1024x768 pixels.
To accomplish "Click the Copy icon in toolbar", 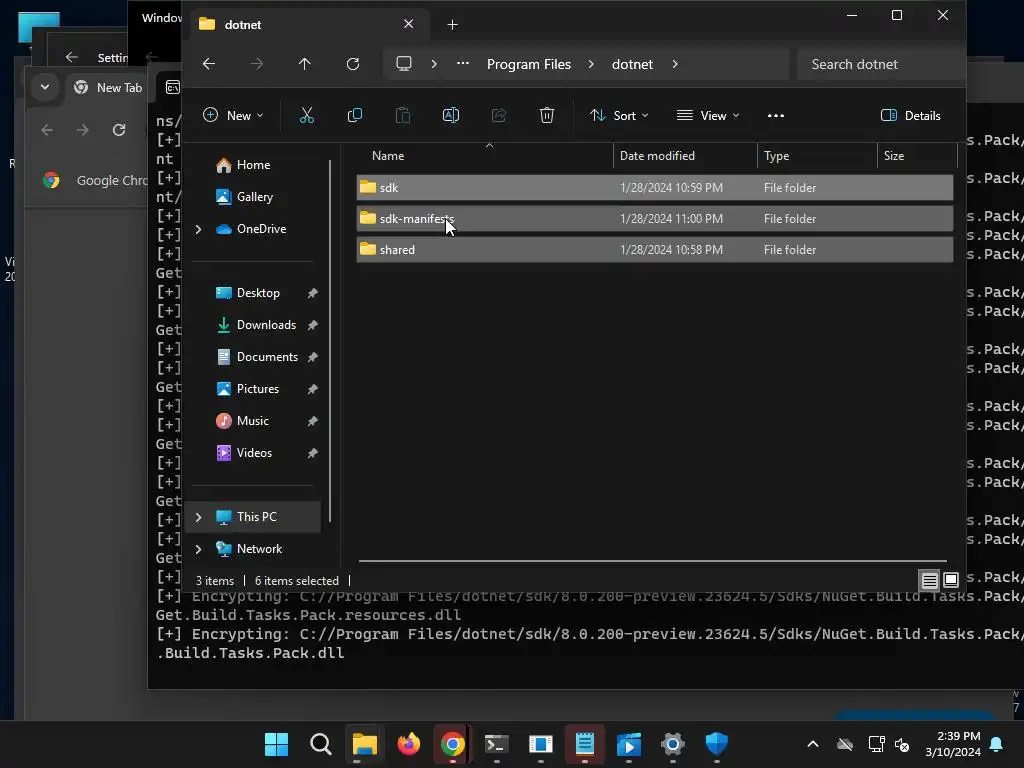I will (x=355, y=116).
